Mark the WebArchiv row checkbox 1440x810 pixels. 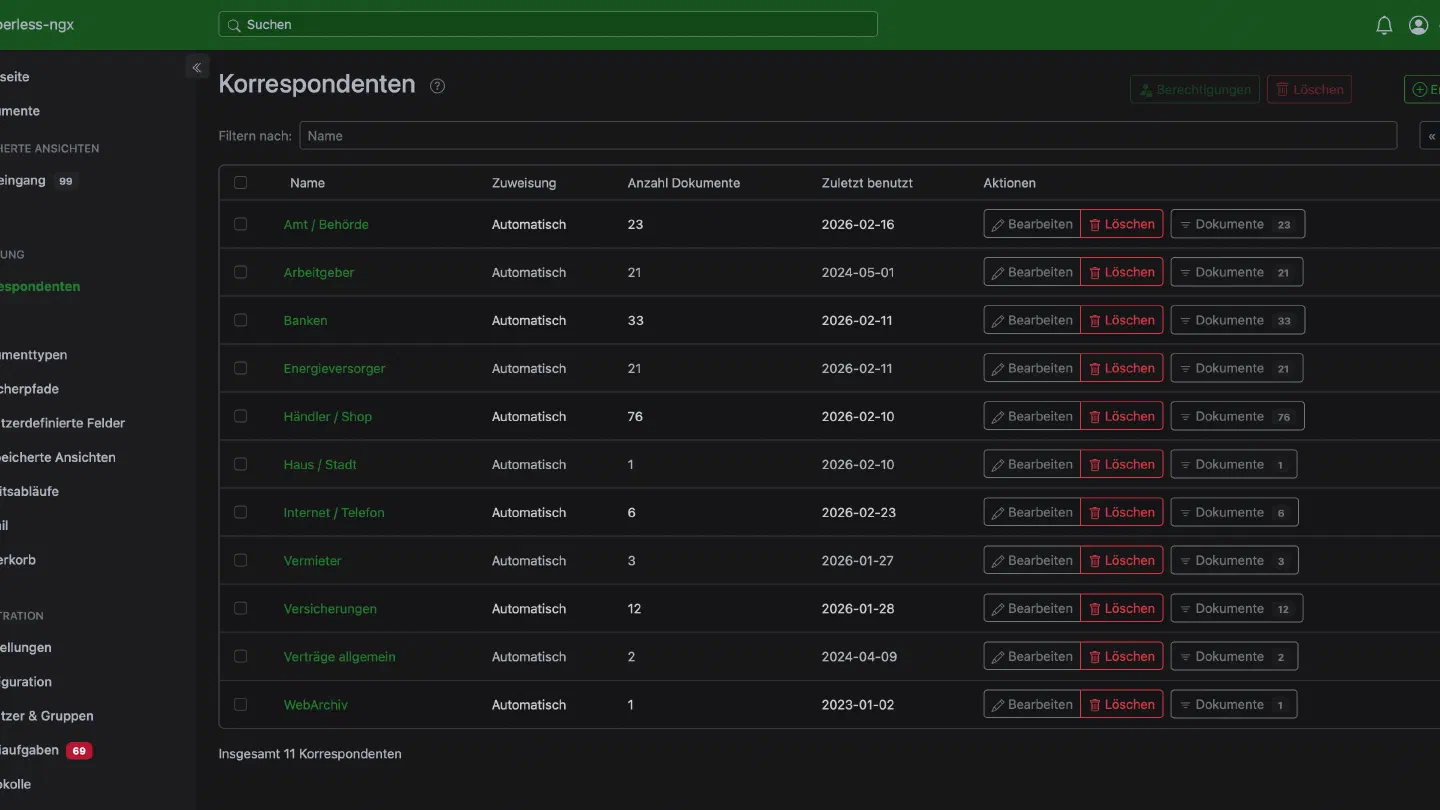click(x=240, y=704)
